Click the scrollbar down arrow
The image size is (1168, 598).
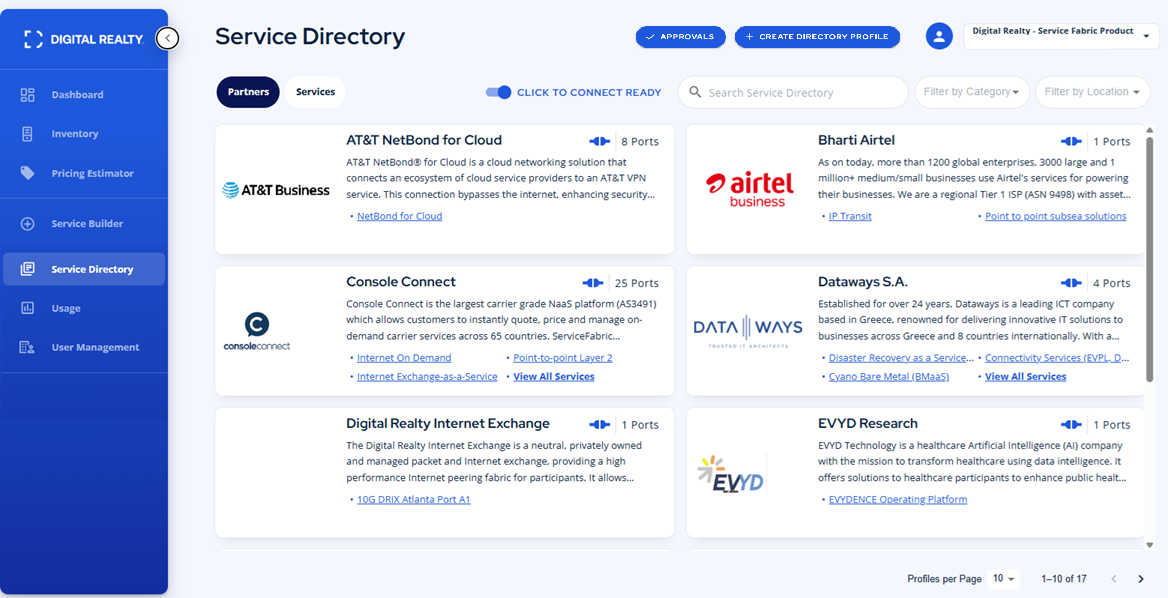tap(1149, 545)
